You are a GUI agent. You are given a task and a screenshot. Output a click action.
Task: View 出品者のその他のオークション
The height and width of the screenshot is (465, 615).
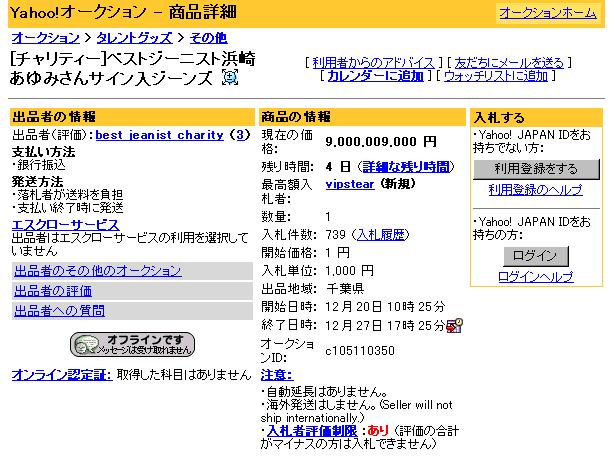coord(98,271)
